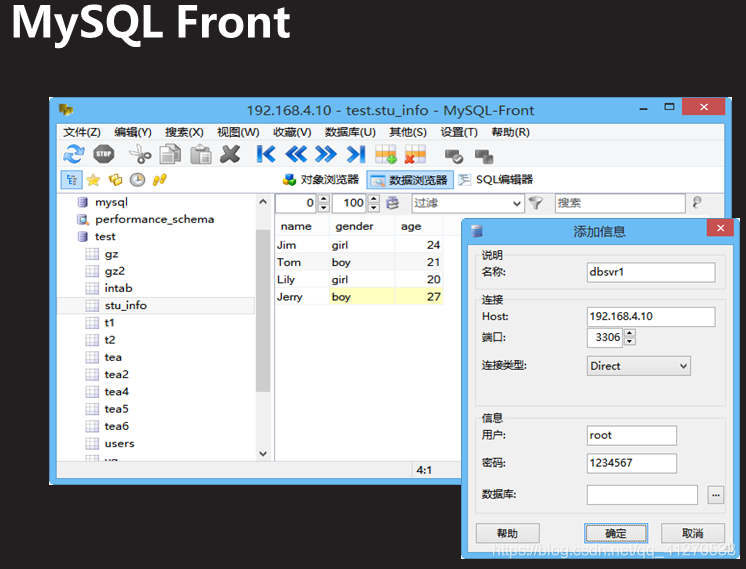
Task: Click the gender column header
Action: (x=362, y=226)
